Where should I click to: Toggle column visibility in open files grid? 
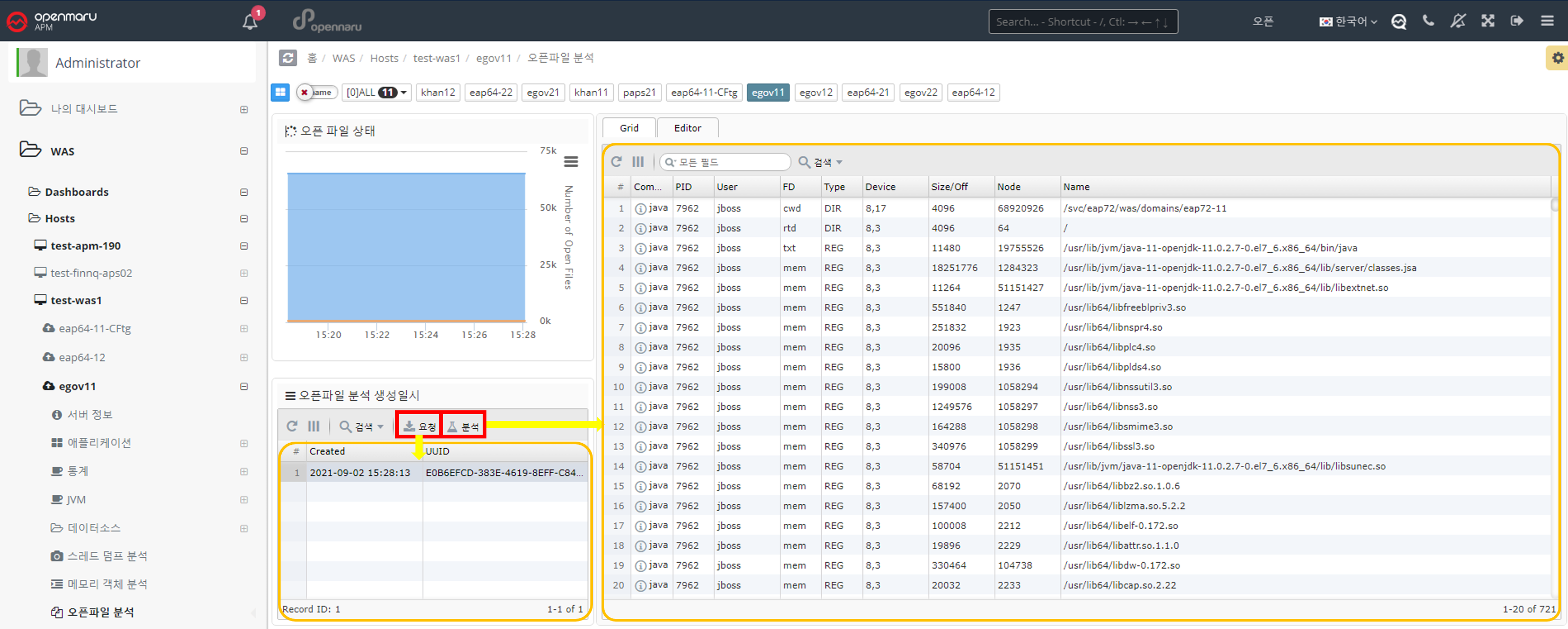(x=638, y=162)
